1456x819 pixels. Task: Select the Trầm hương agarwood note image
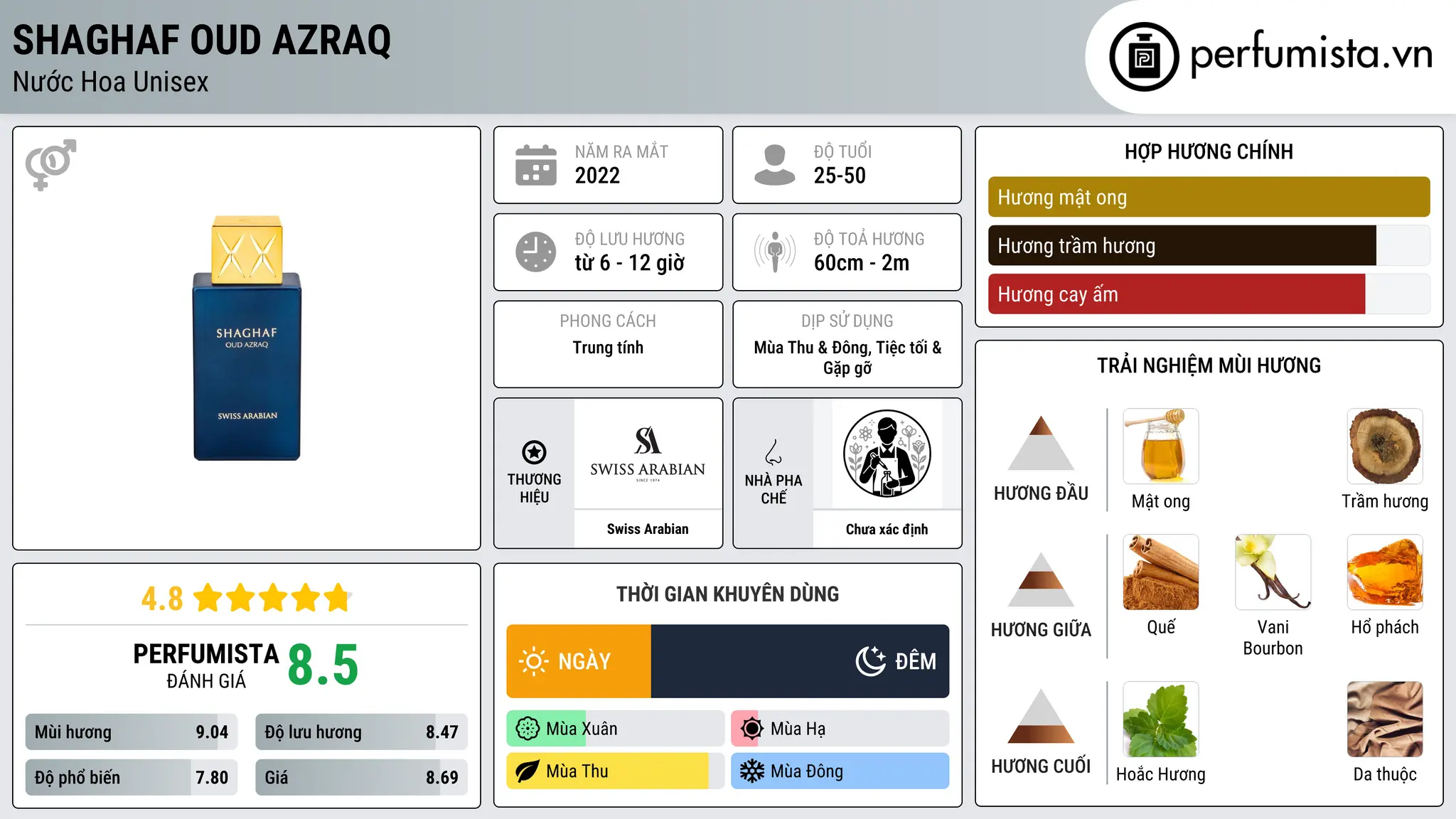(x=1385, y=446)
